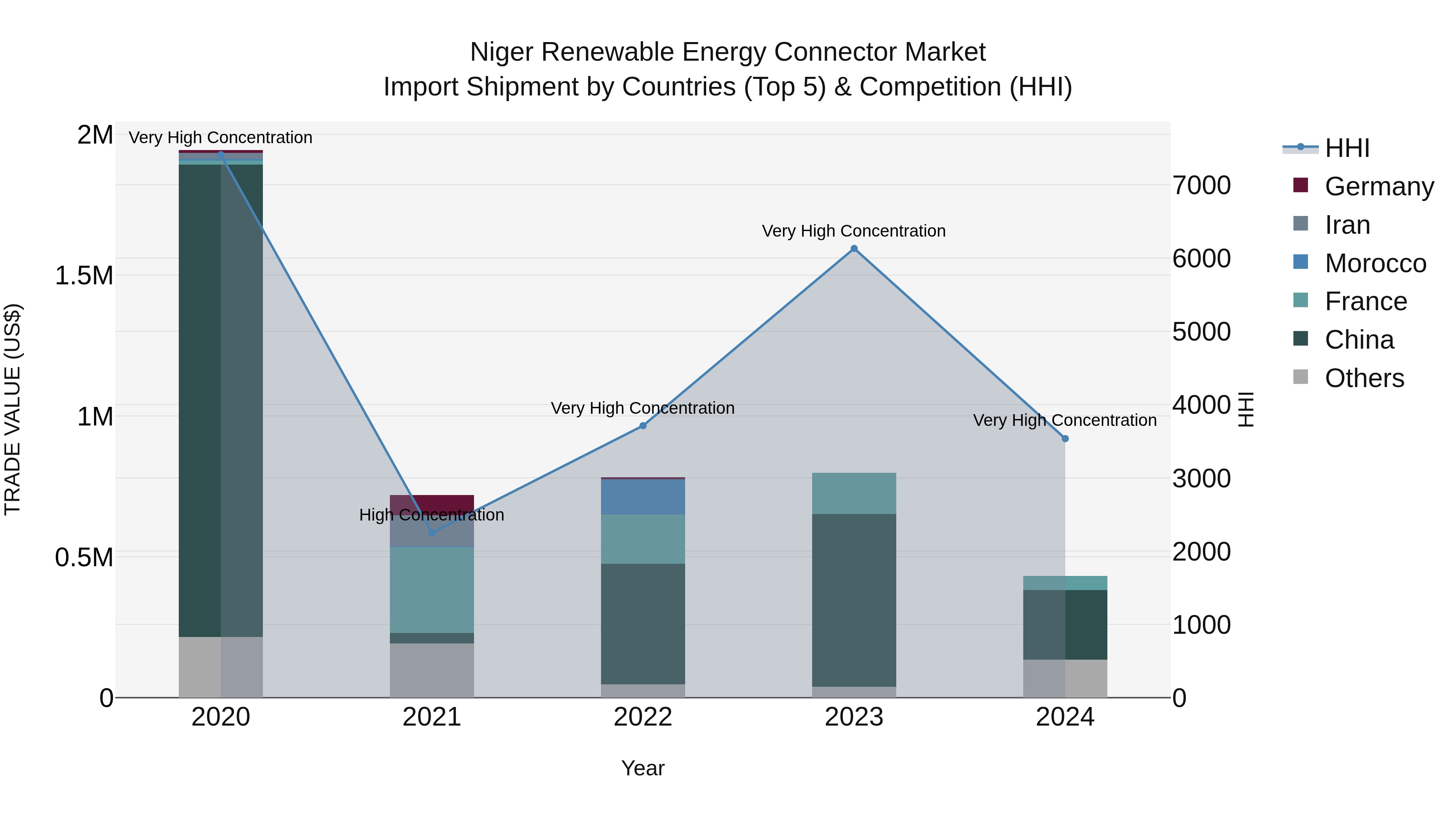Viewport: 1456px width, 819px height.
Task: Click the Iran legend color swatch
Action: coord(1301,224)
